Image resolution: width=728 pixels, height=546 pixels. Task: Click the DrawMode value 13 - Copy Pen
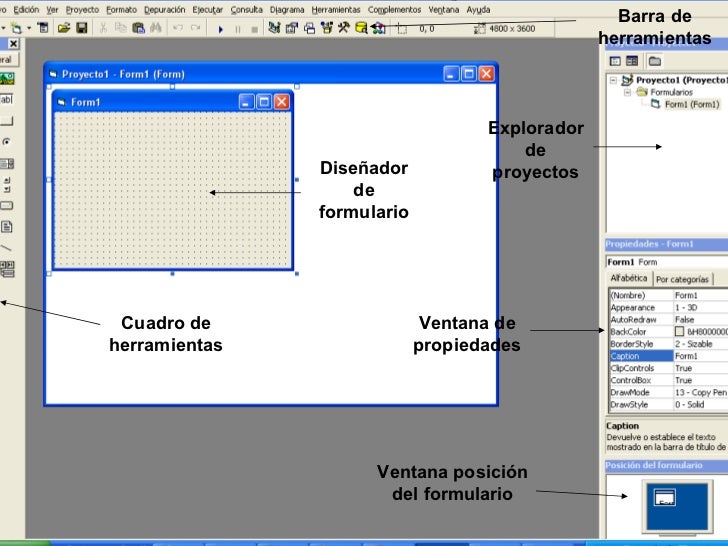click(x=701, y=392)
